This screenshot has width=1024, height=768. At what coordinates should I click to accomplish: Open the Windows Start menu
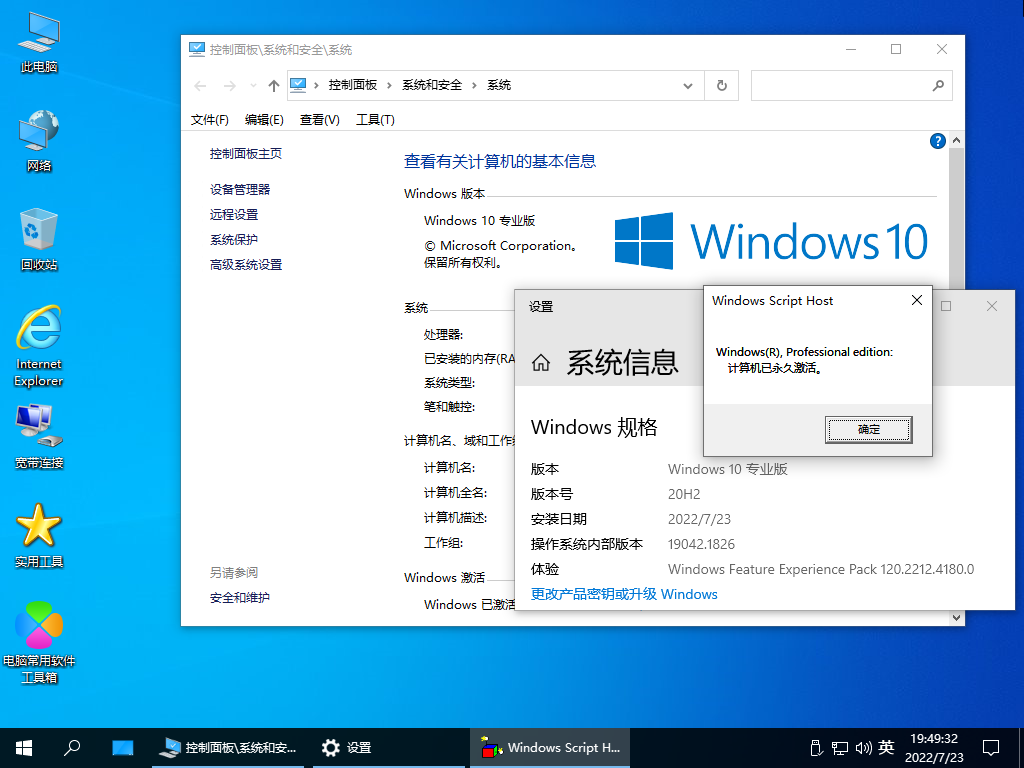click(24, 748)
